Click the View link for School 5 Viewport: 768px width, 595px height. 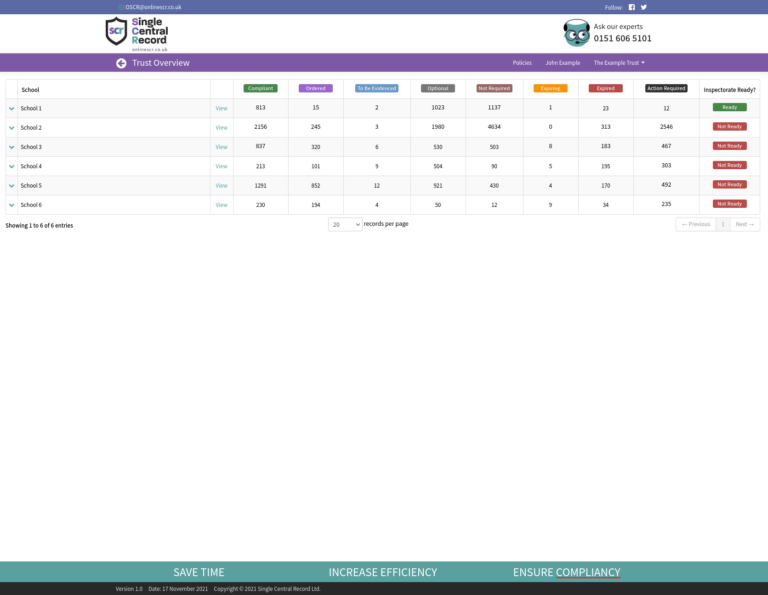(221, 186)
